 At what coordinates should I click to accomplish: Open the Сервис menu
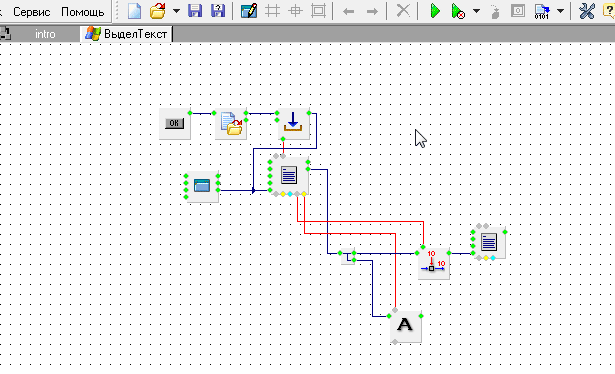(32, 12)
